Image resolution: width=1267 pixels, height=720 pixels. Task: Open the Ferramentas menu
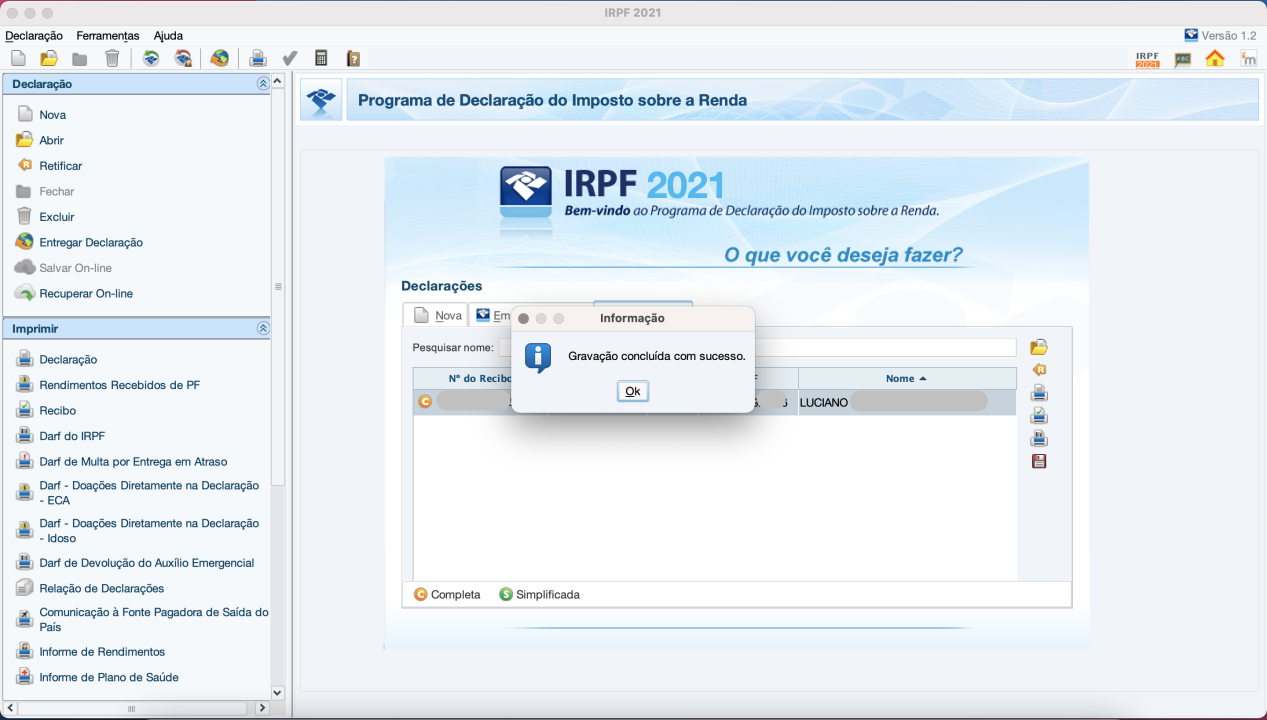click(107, 35)
